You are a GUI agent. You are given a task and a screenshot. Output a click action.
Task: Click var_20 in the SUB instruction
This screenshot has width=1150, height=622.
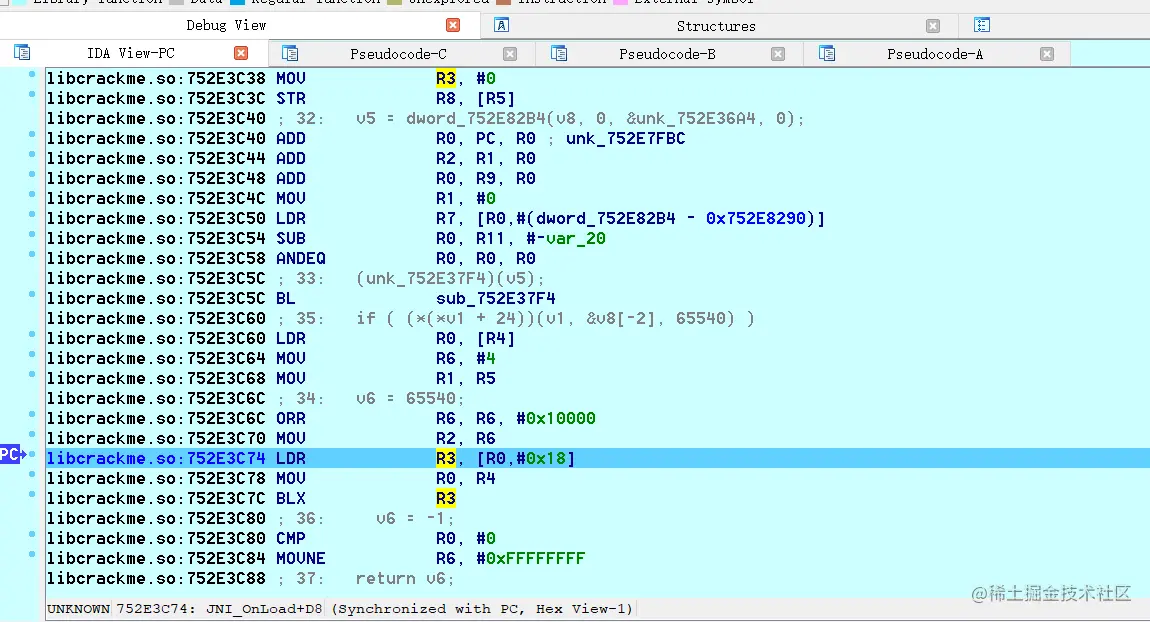(x=575, y=238)
